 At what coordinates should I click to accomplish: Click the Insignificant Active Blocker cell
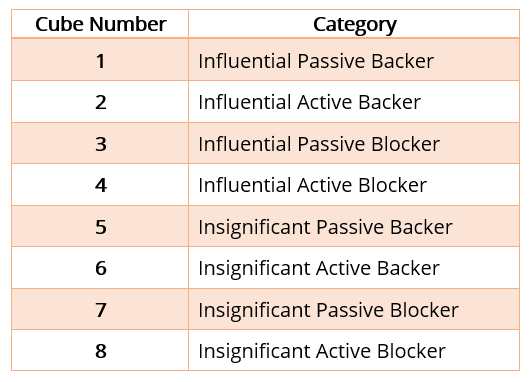[354, 350]
